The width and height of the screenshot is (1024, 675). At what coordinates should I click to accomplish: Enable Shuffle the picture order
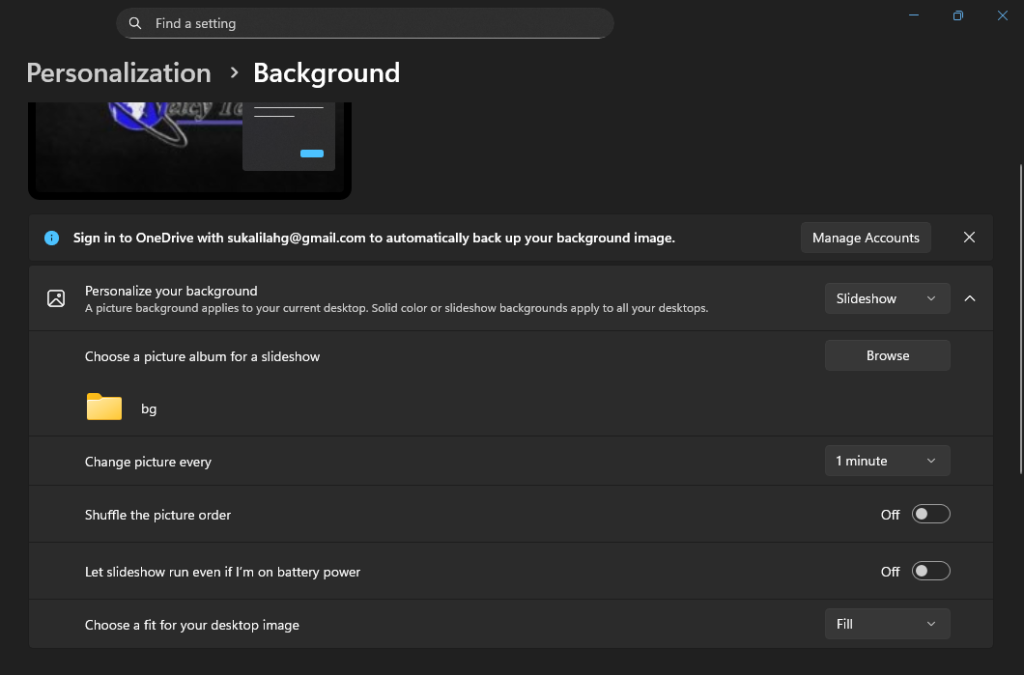click(930, 514)
